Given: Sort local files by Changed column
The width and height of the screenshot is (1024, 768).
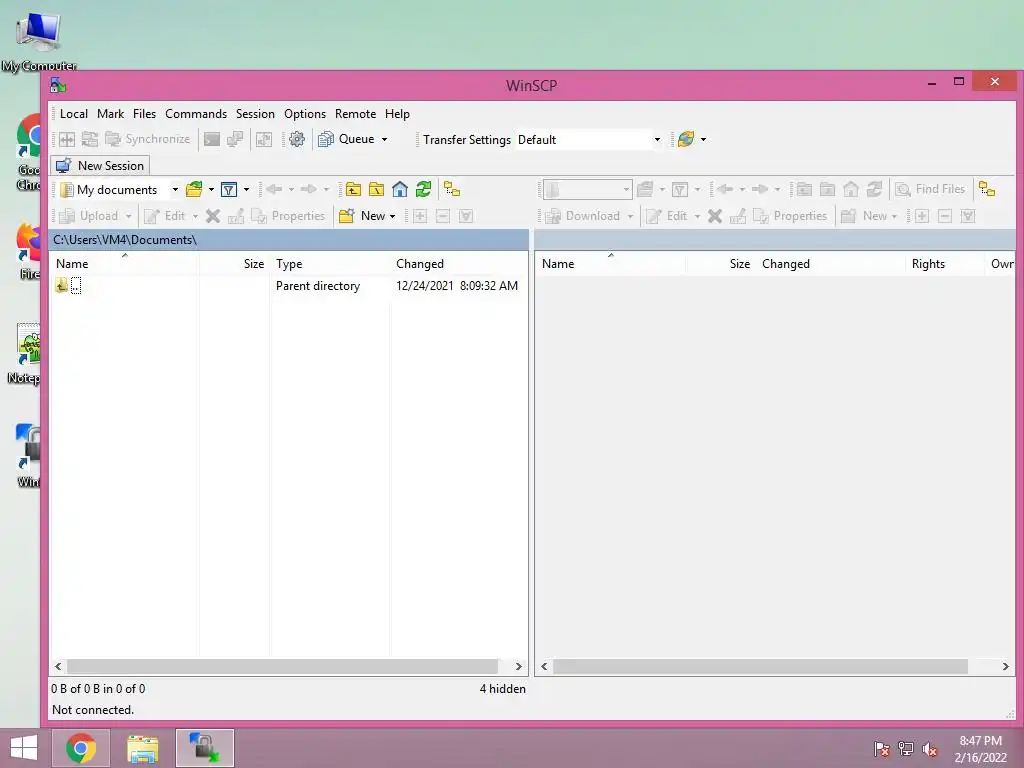Looking at the screenshot, I should point(459,264).
